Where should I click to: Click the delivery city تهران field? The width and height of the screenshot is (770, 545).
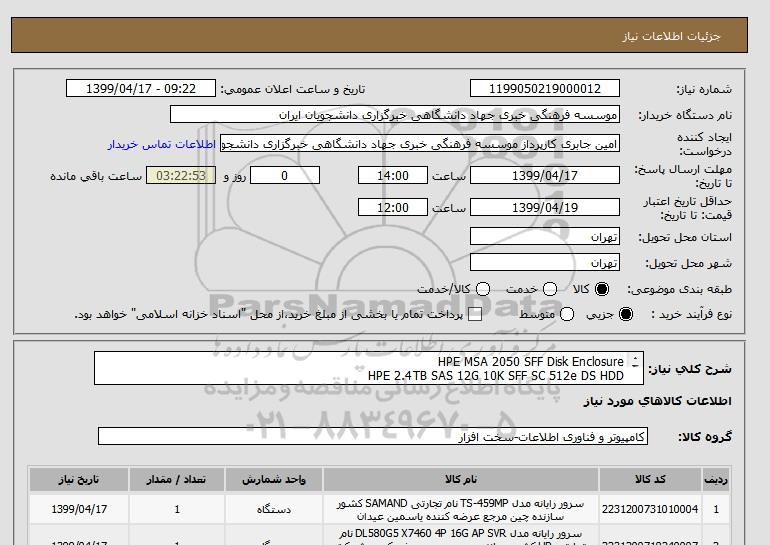545,262
